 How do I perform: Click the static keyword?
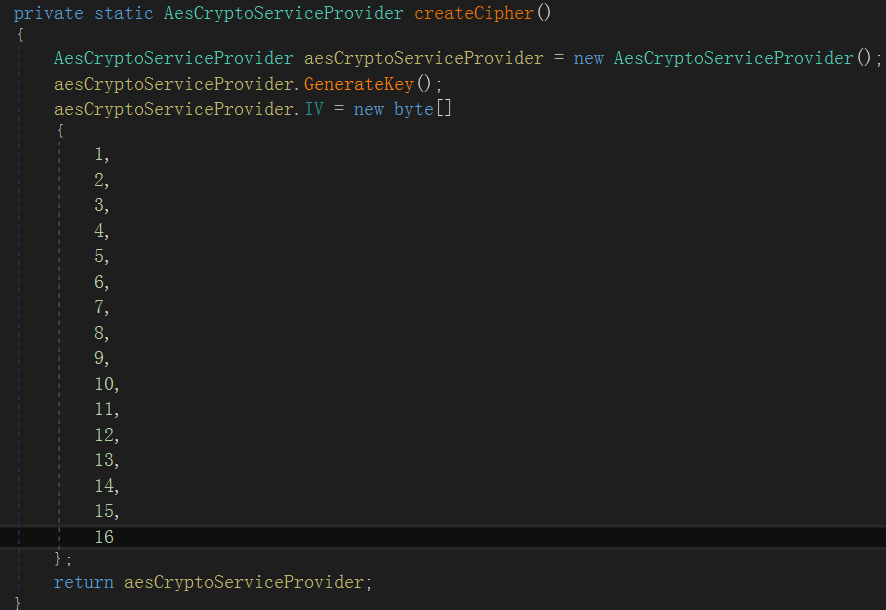124,13
